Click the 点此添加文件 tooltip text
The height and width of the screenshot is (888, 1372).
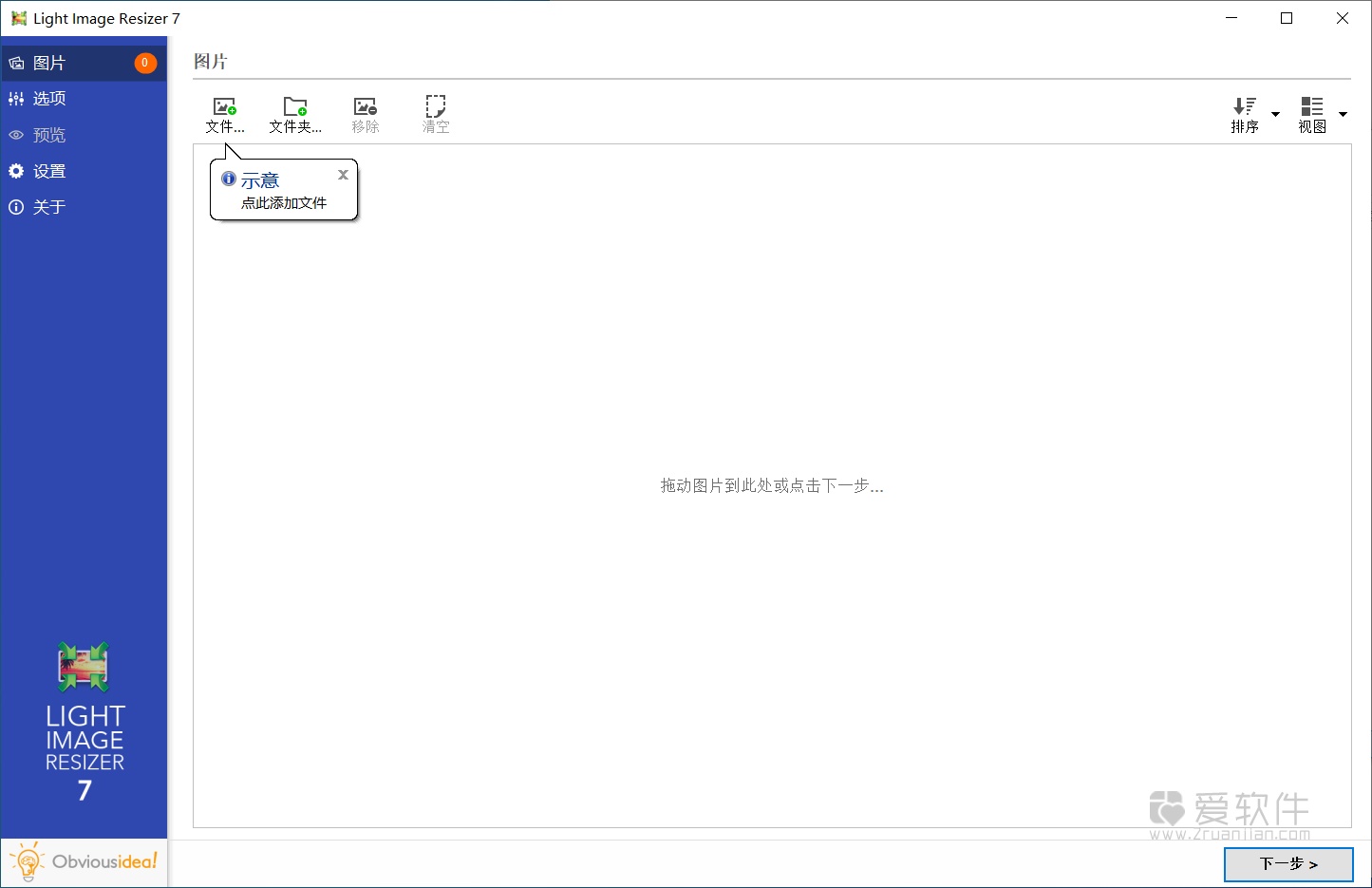click(284, 203)
